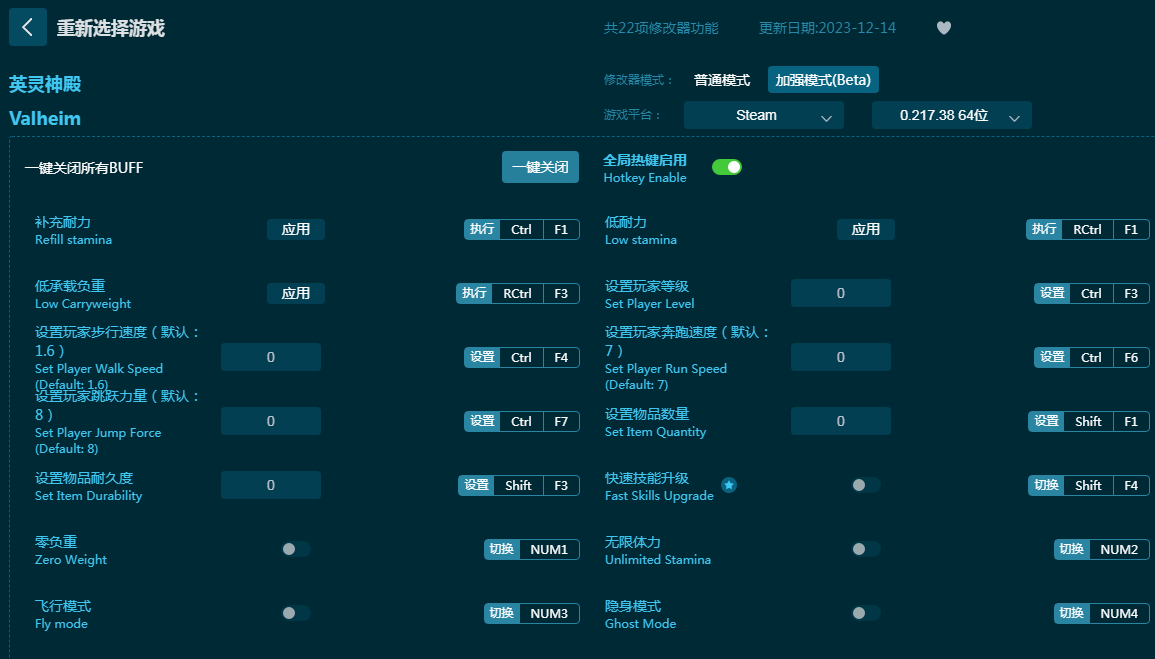This screenshot has width=1155, height=659.
Task: Click the 英灵神殿 game name
Action: click(45, 84)
